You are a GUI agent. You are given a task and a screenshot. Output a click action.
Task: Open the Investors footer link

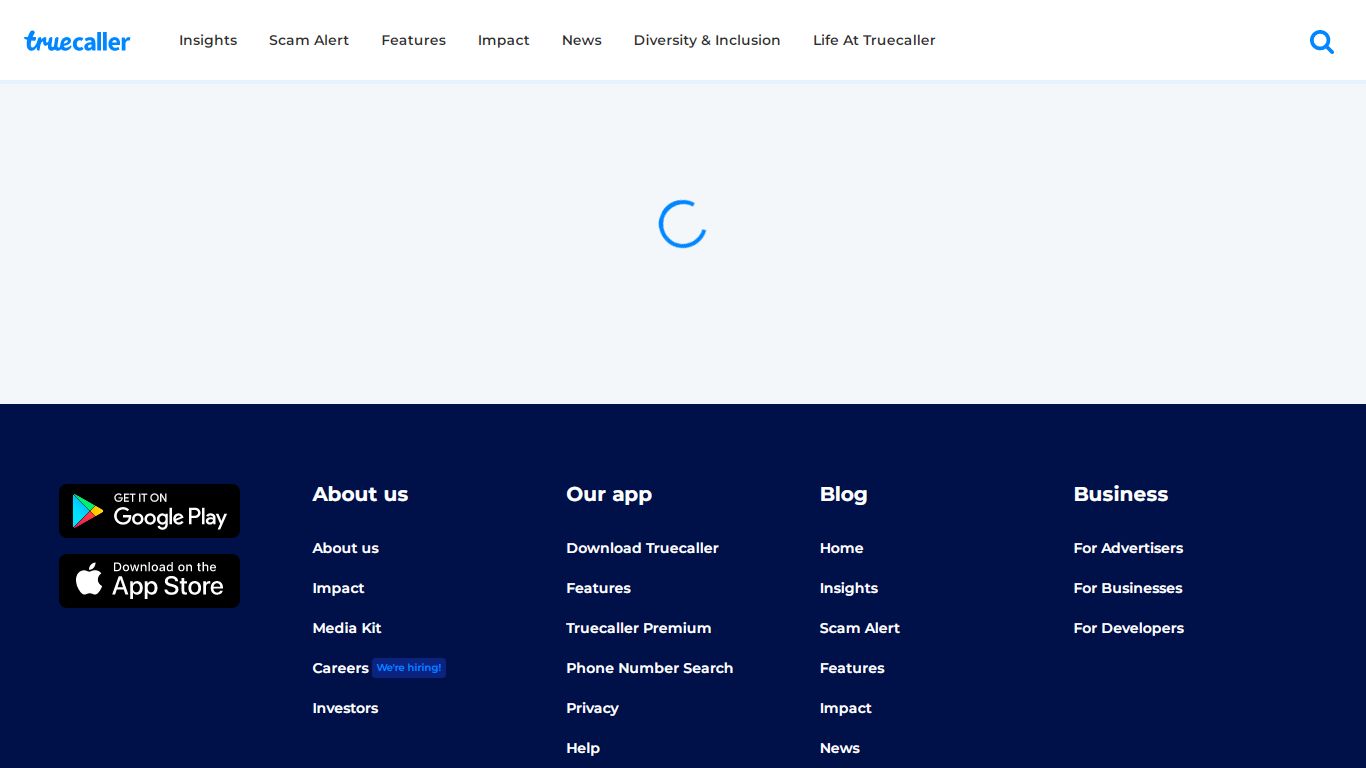click(x=345, y=708)
